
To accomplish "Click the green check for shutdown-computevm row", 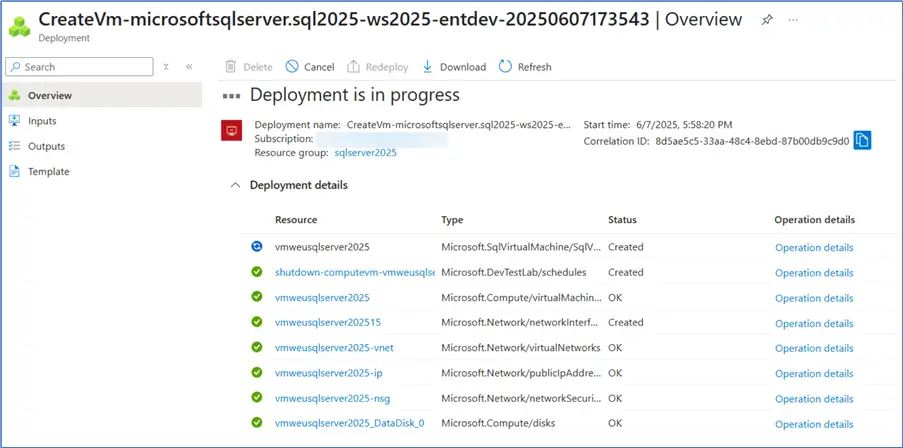I will click(257, 272).
